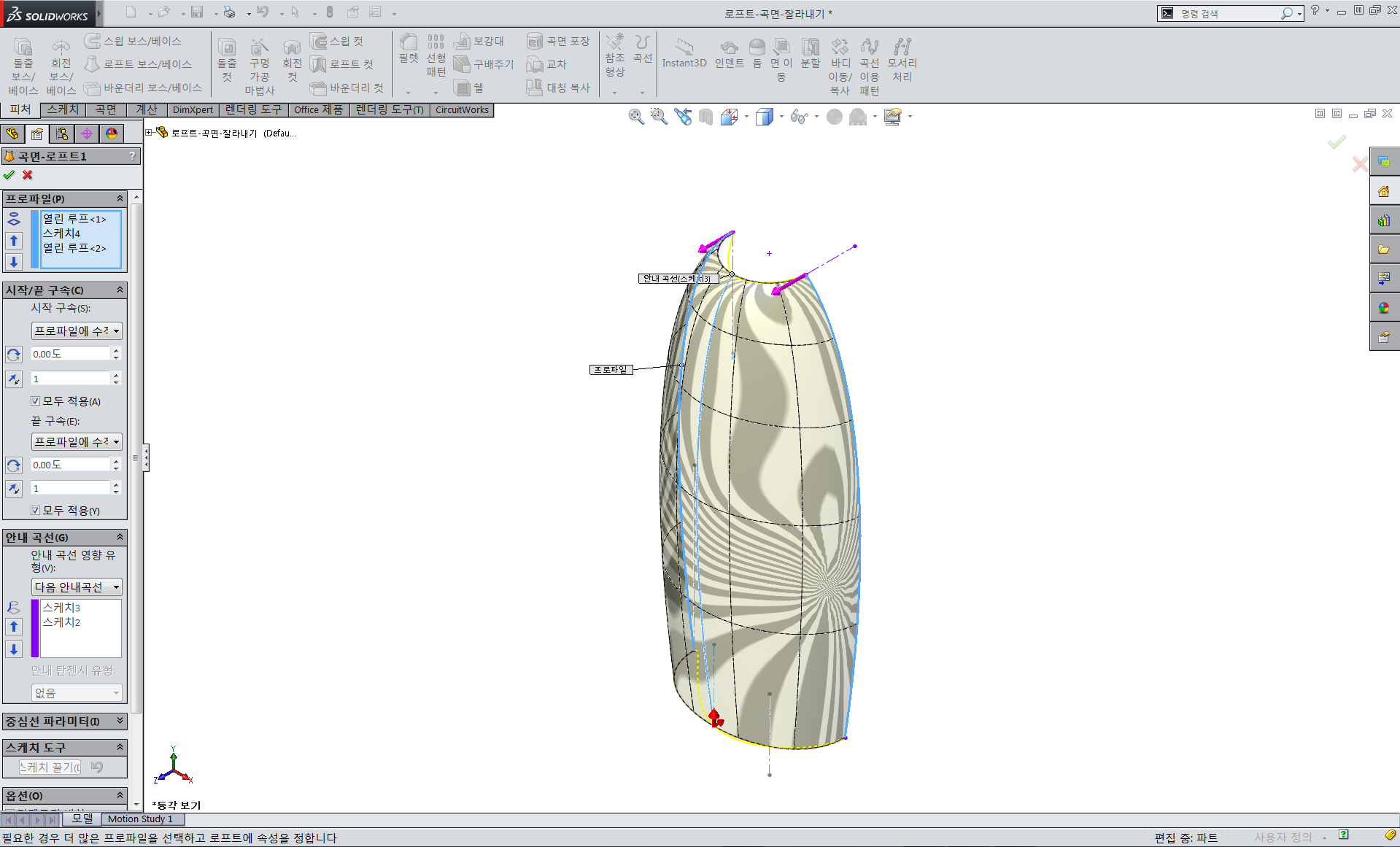Click the Instant3D icon
The width and height of the screenshot is (1400, 847).
[684, 53]
